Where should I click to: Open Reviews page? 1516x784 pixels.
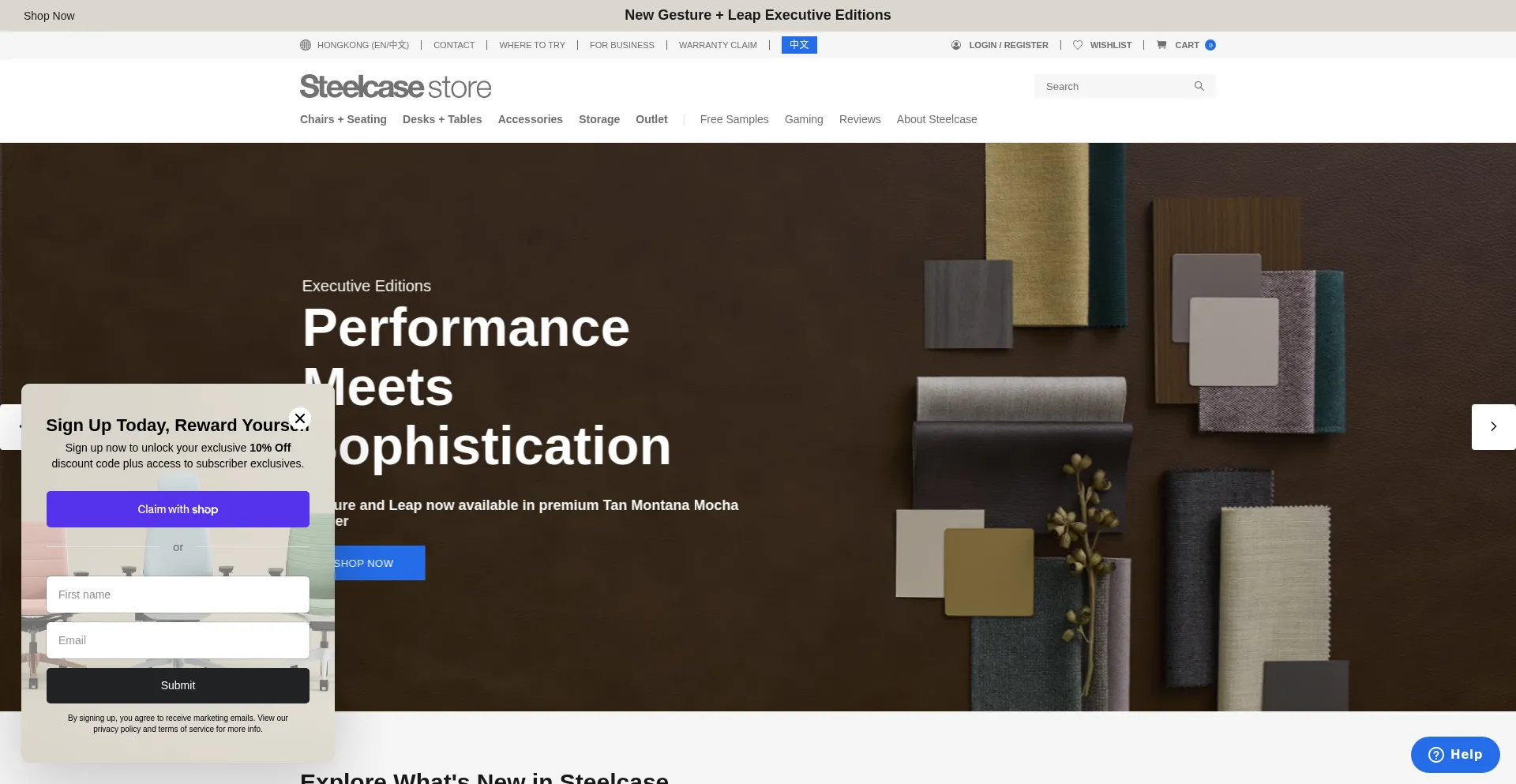[x=860, y=119]
